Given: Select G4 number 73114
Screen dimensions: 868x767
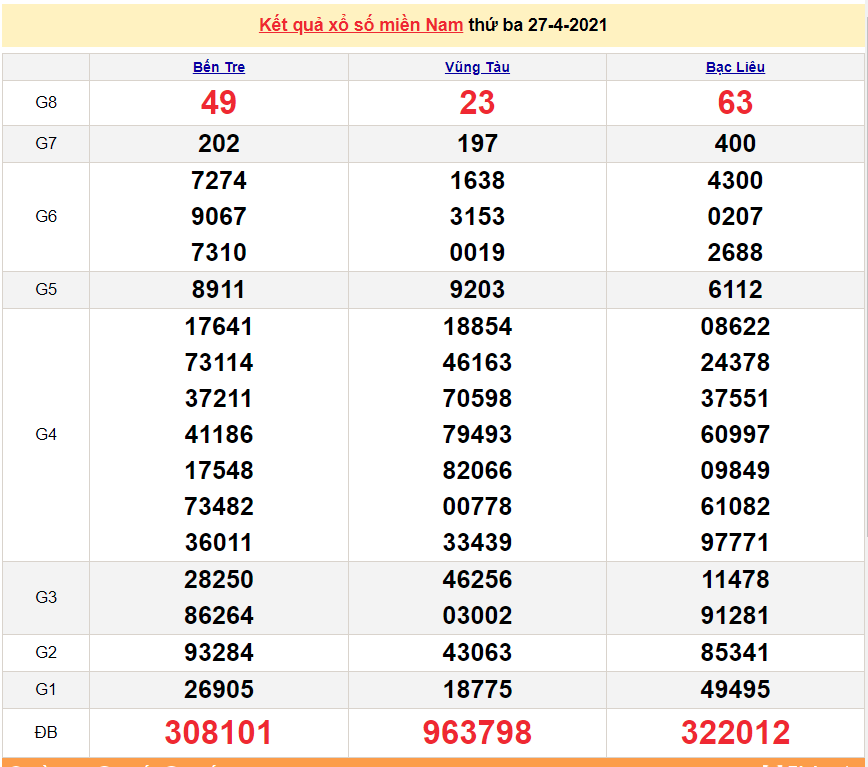Looking at the screenshot, I should click(219, 362).
